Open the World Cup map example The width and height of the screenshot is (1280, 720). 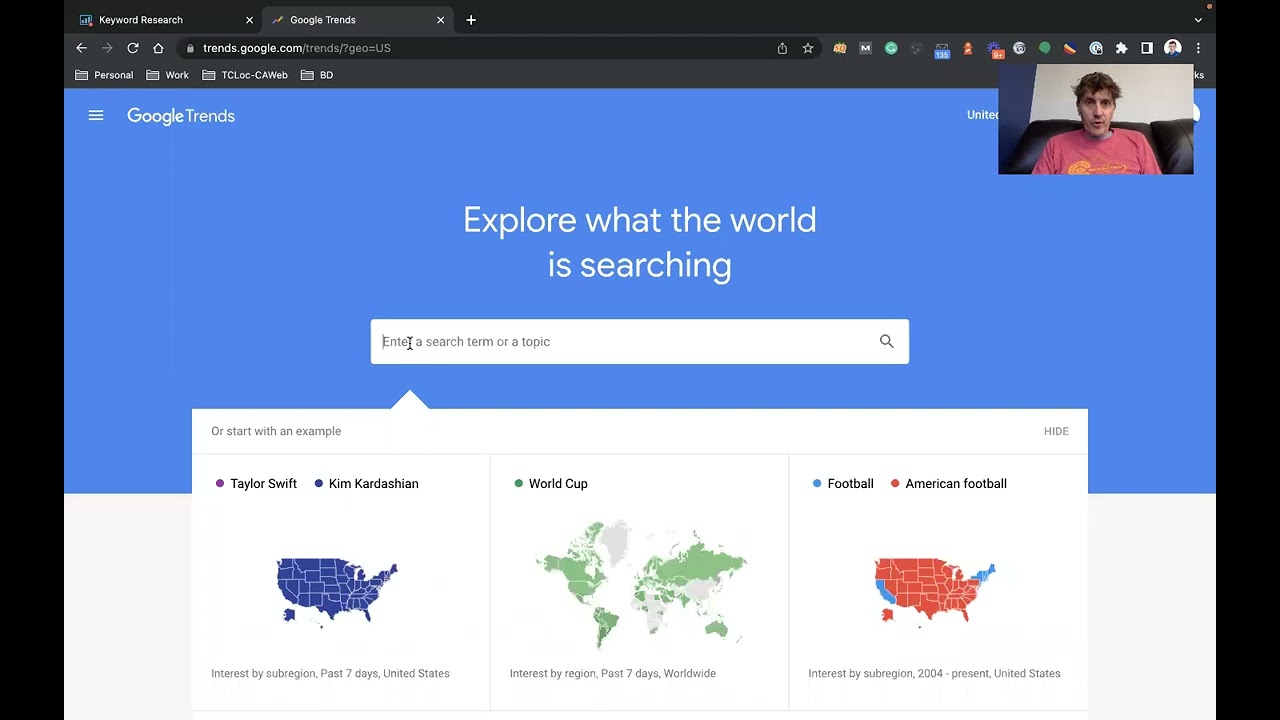(639, 580)
